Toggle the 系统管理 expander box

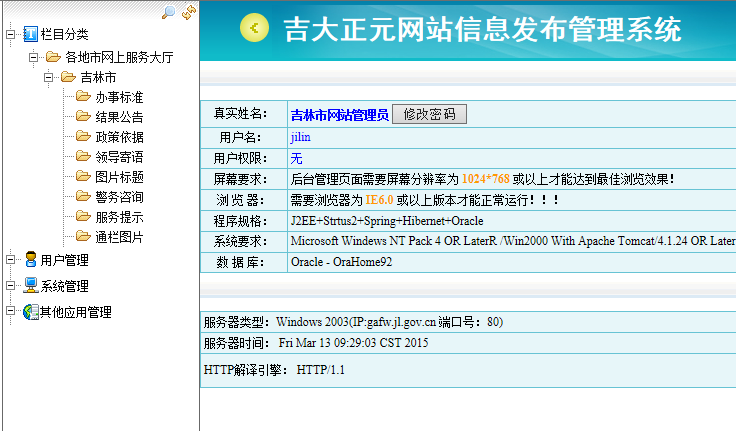coord(10,285)
